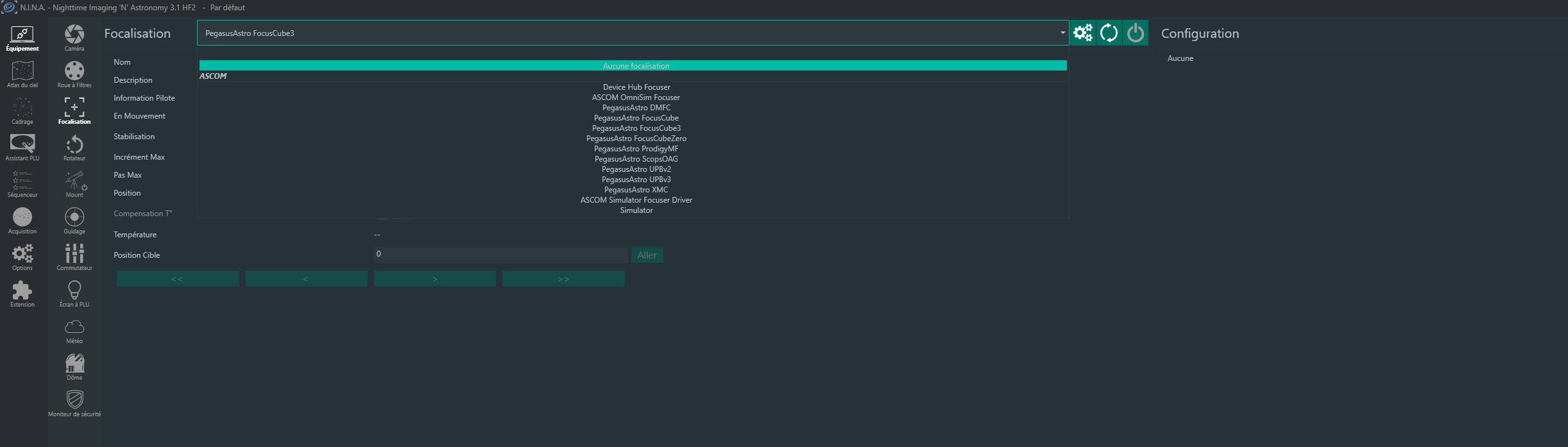This screenshot has width=1568, height=447.
Task: Click the 'Incrément Max' label
Action: [139, 157]
